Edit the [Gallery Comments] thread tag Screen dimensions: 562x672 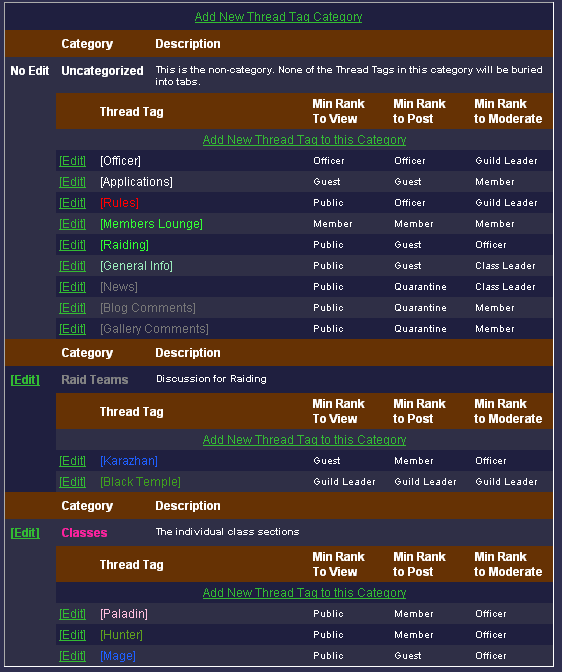[72, 329]
